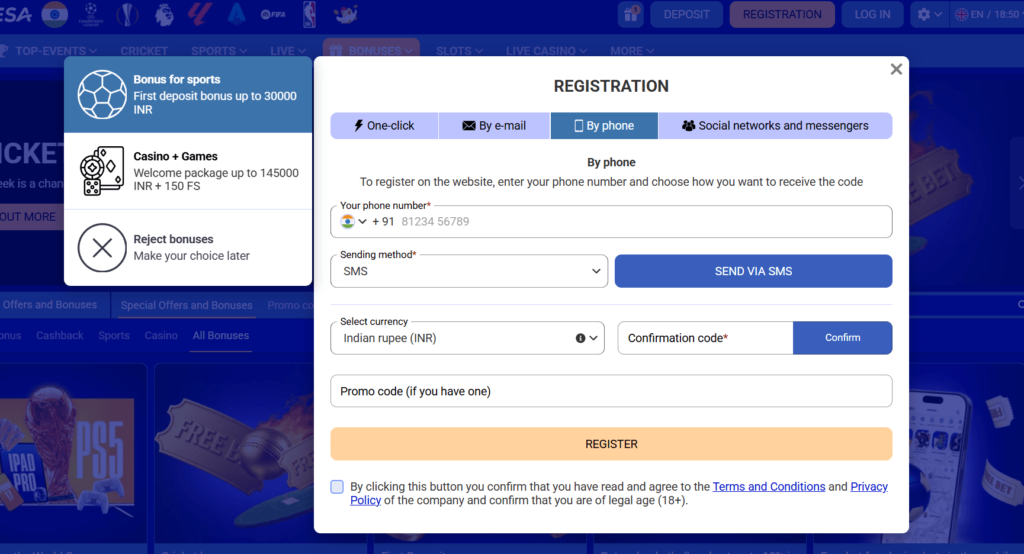Switch to the One-click registration tab
The image size is (1024, 554).
click(384, 125)
